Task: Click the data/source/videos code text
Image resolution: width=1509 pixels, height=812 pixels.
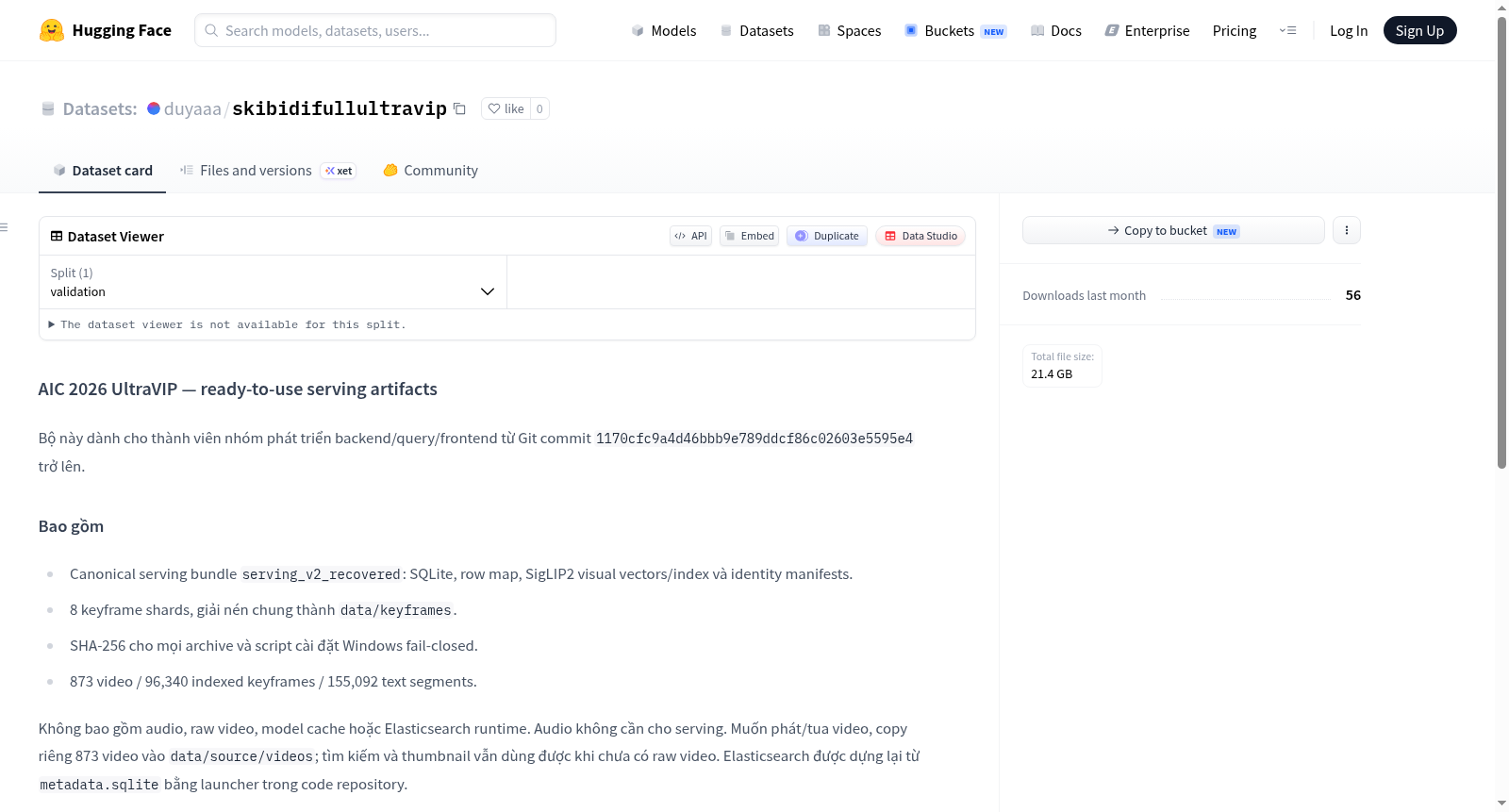Action: [241, 756]
